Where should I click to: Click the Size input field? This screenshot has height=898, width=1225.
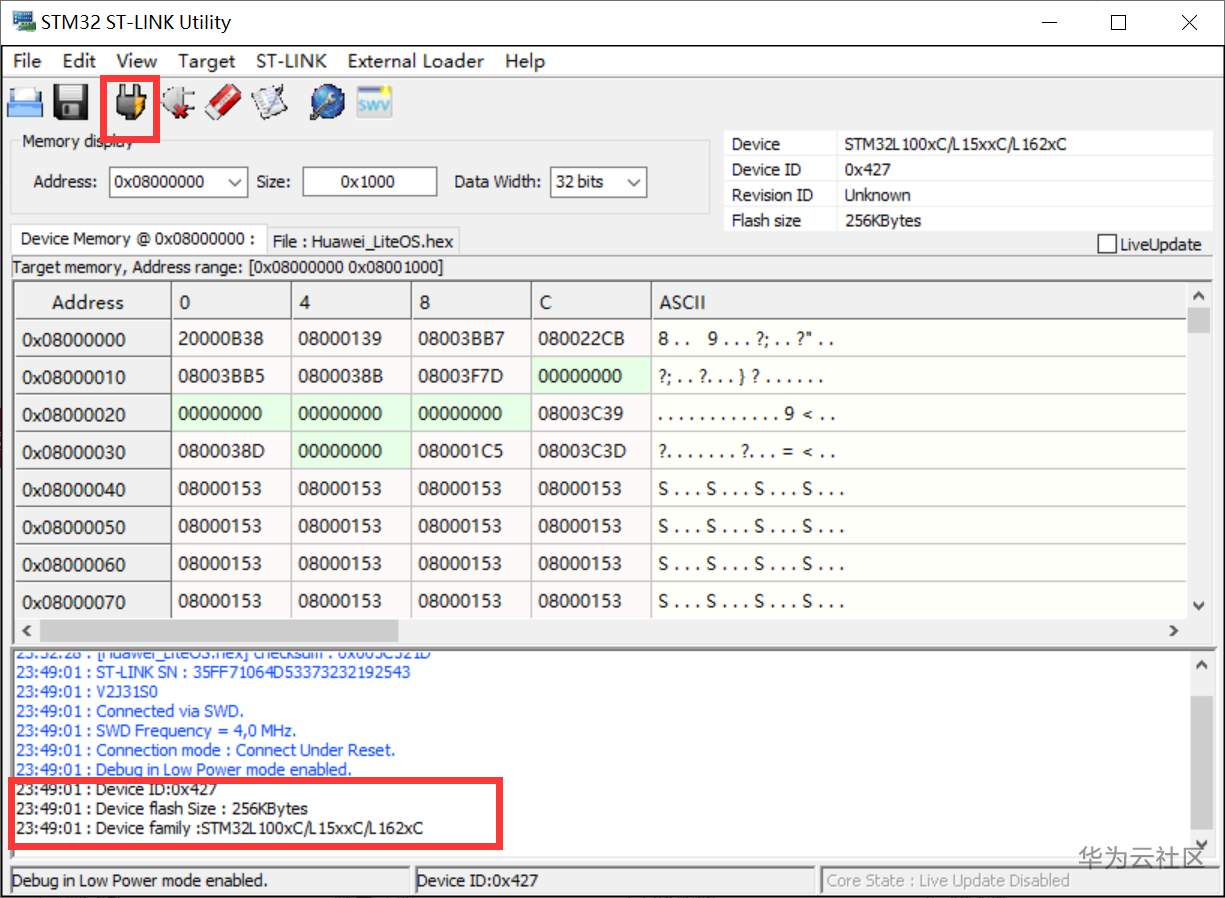point(369,182)
